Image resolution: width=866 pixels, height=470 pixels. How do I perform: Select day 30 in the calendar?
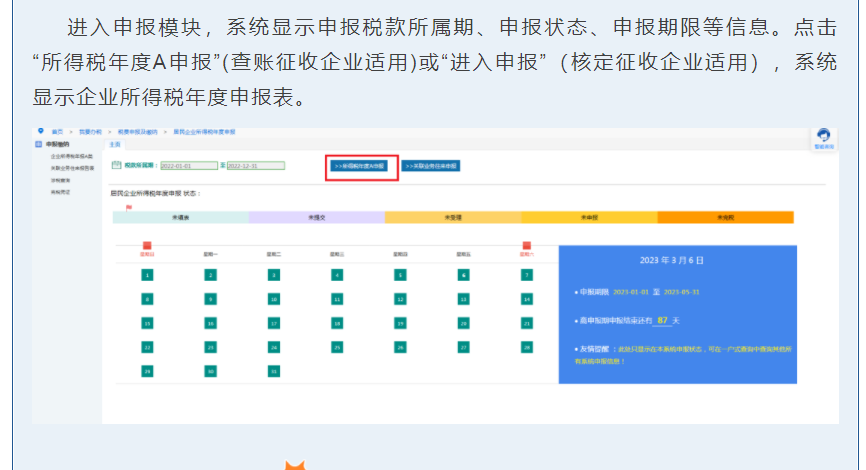pyautogui.click(x=210, y=372)
